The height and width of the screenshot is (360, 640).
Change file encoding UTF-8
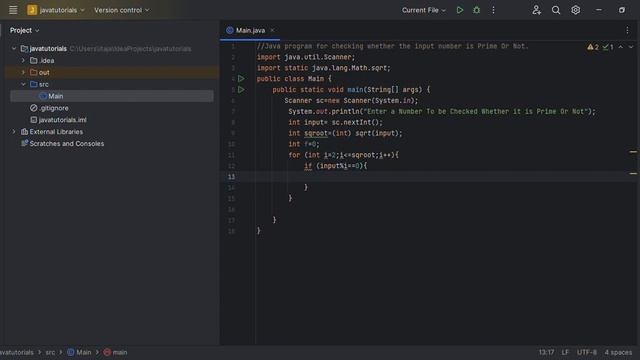(587, 352)
